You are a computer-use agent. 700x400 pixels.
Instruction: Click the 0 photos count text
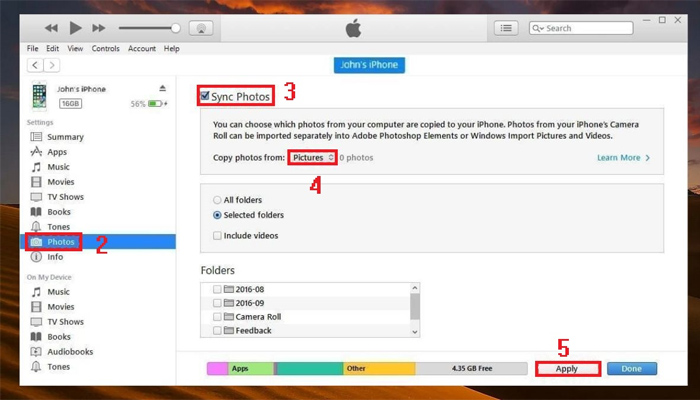pos(356,158)
